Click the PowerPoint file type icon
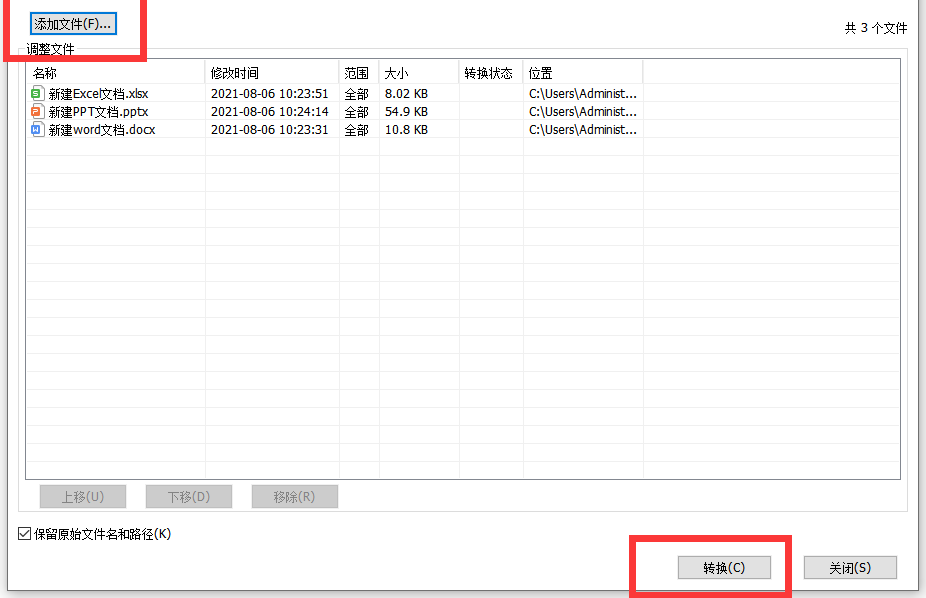 pyautogui.click(x=37, y=111)
